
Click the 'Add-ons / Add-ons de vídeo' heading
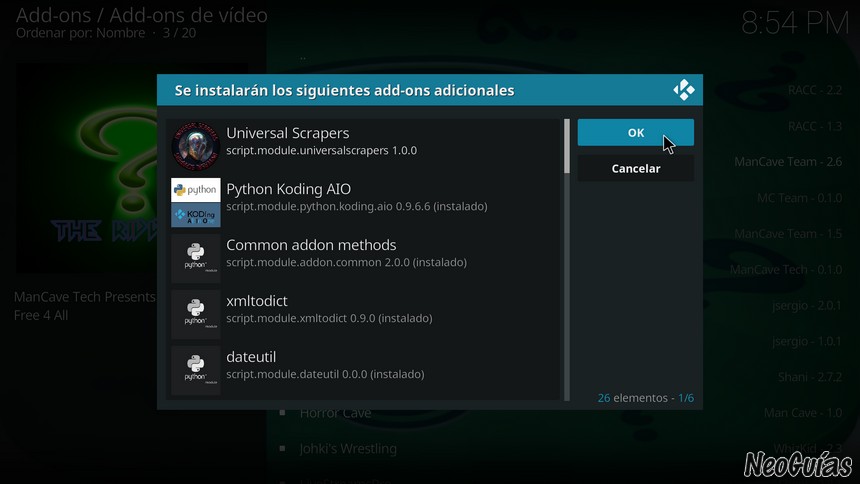142,15
